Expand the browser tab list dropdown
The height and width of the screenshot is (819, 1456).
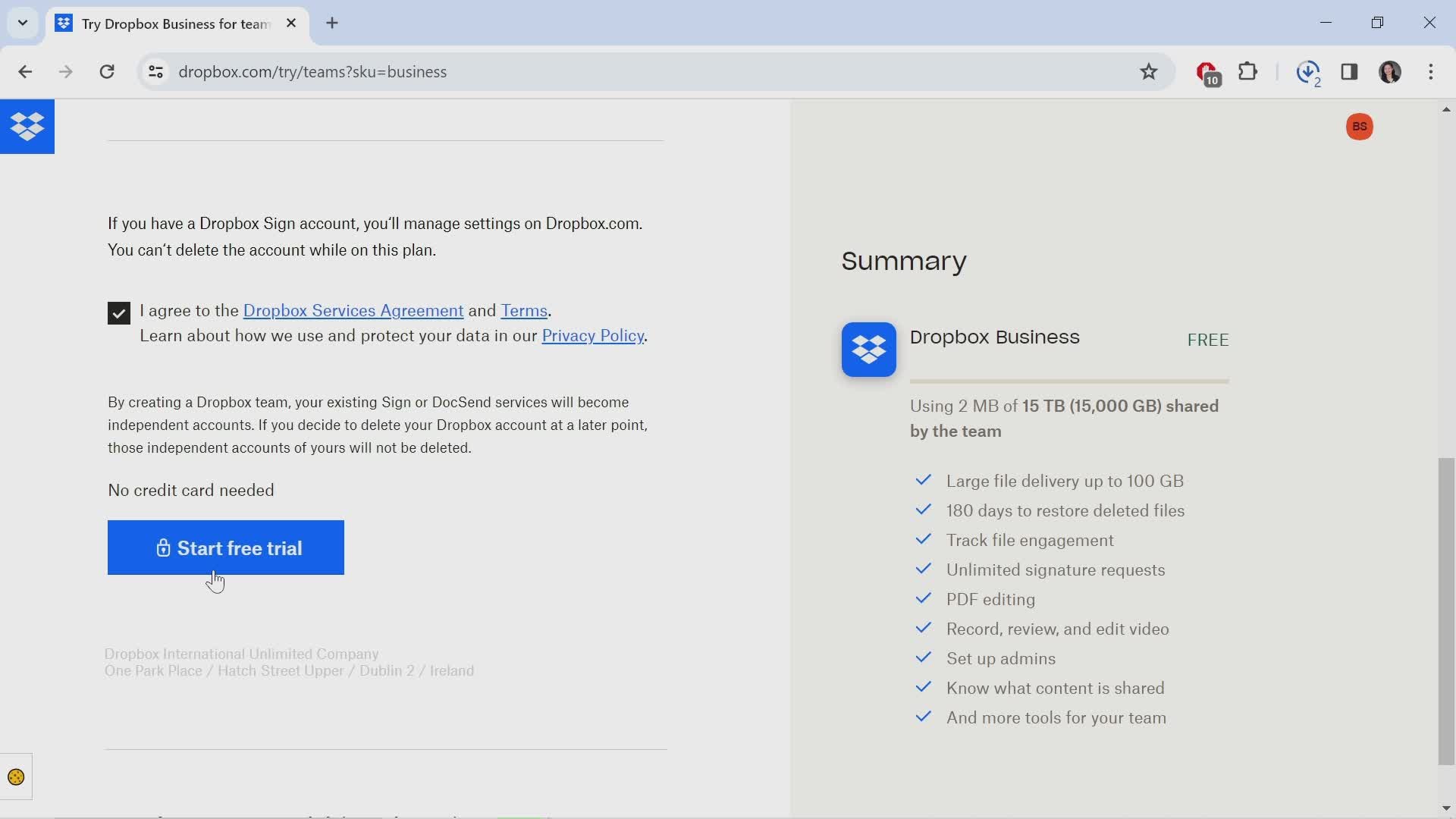[22, 22]
